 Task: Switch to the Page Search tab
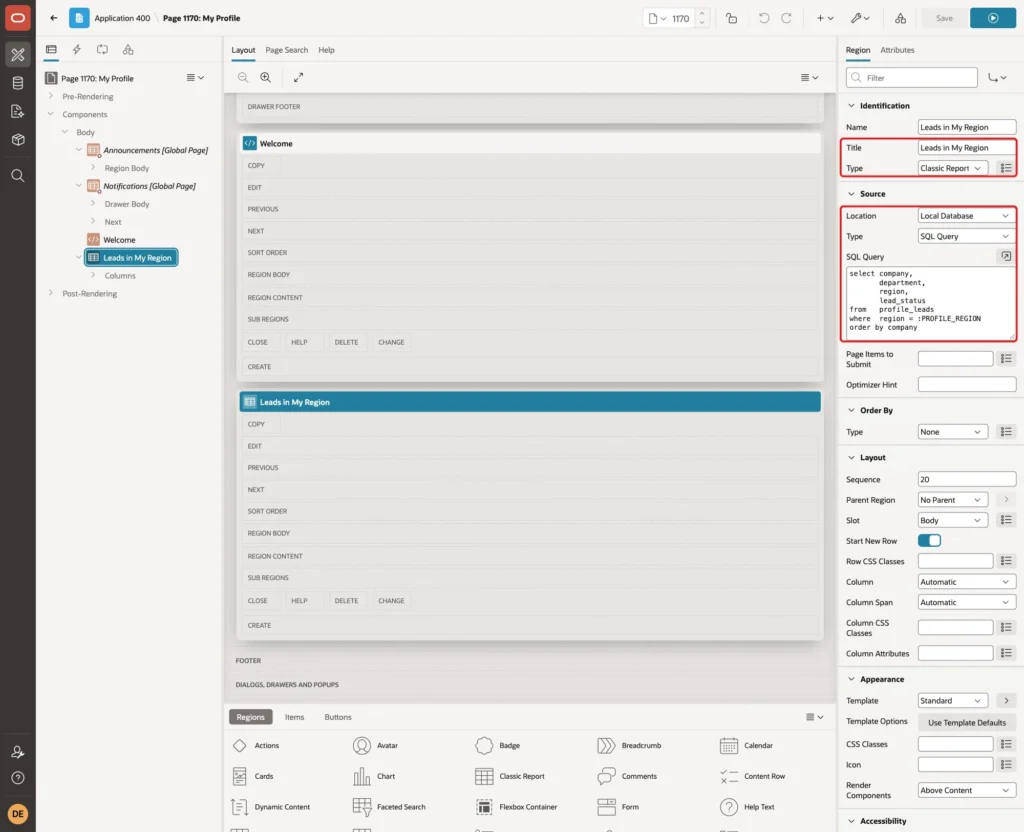(286, 50)
